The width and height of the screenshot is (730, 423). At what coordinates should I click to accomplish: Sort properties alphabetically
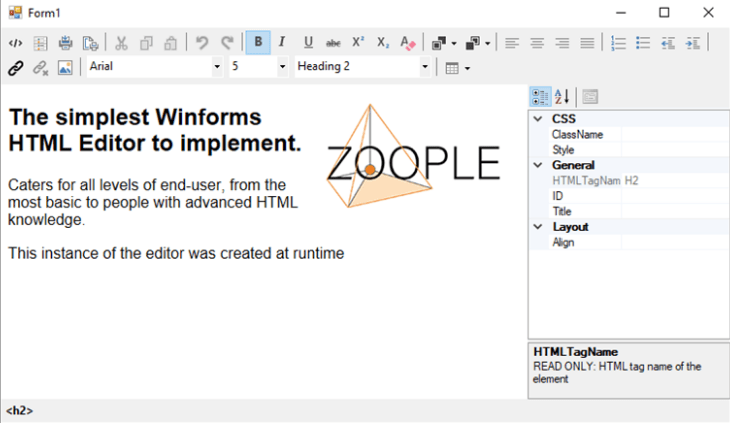[562, 97]
